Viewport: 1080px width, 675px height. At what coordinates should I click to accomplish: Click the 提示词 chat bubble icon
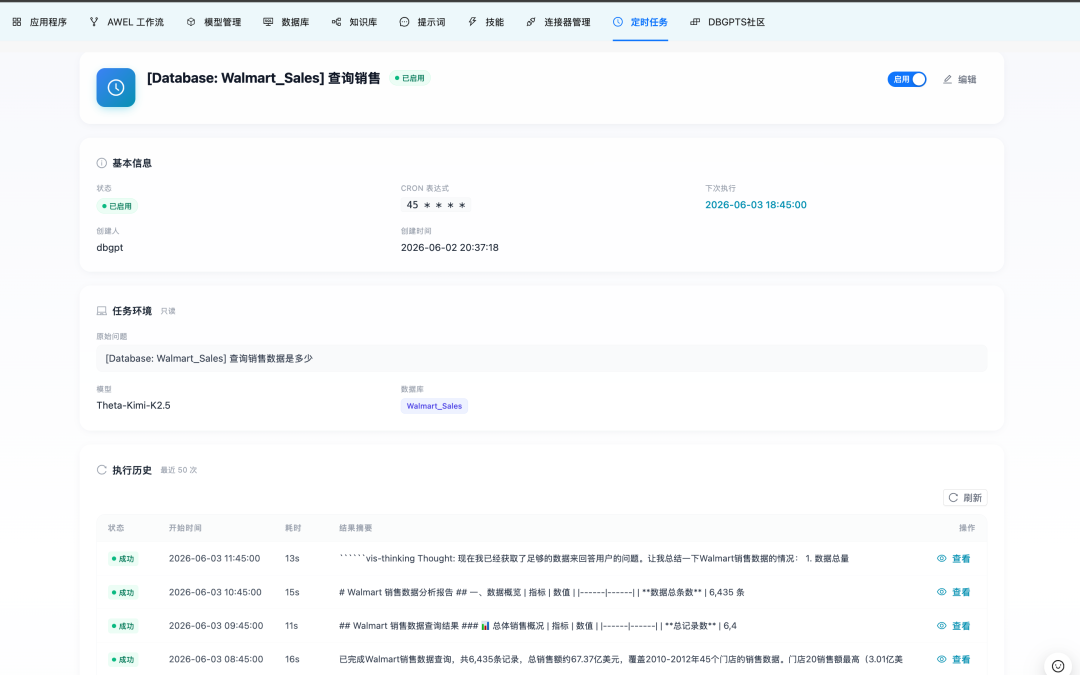coord(404,22)
